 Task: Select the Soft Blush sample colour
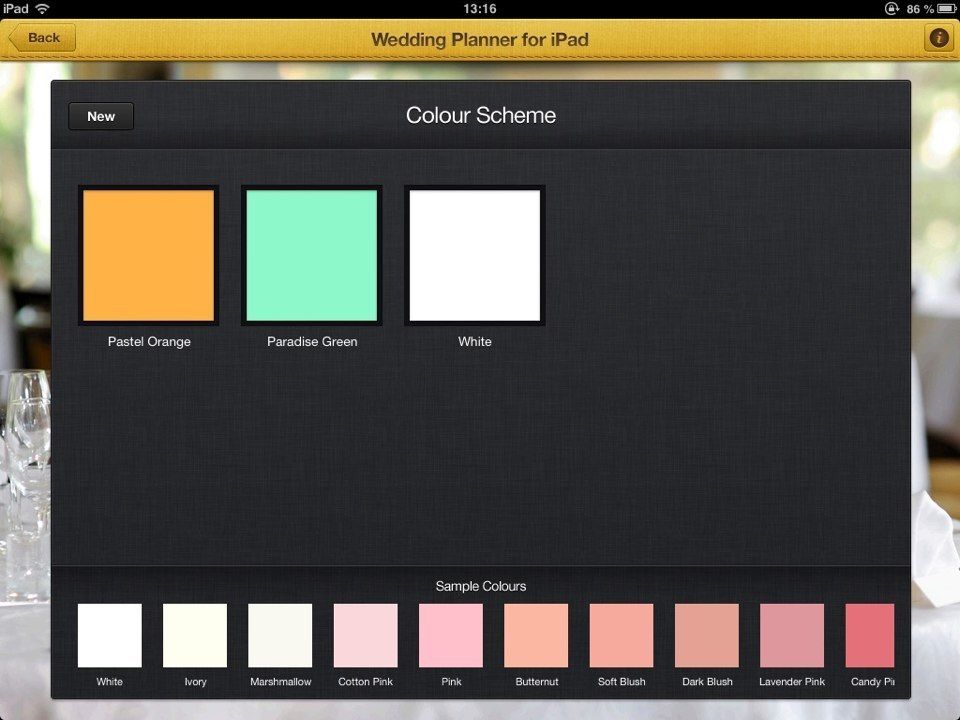click(x=622, y=635)
